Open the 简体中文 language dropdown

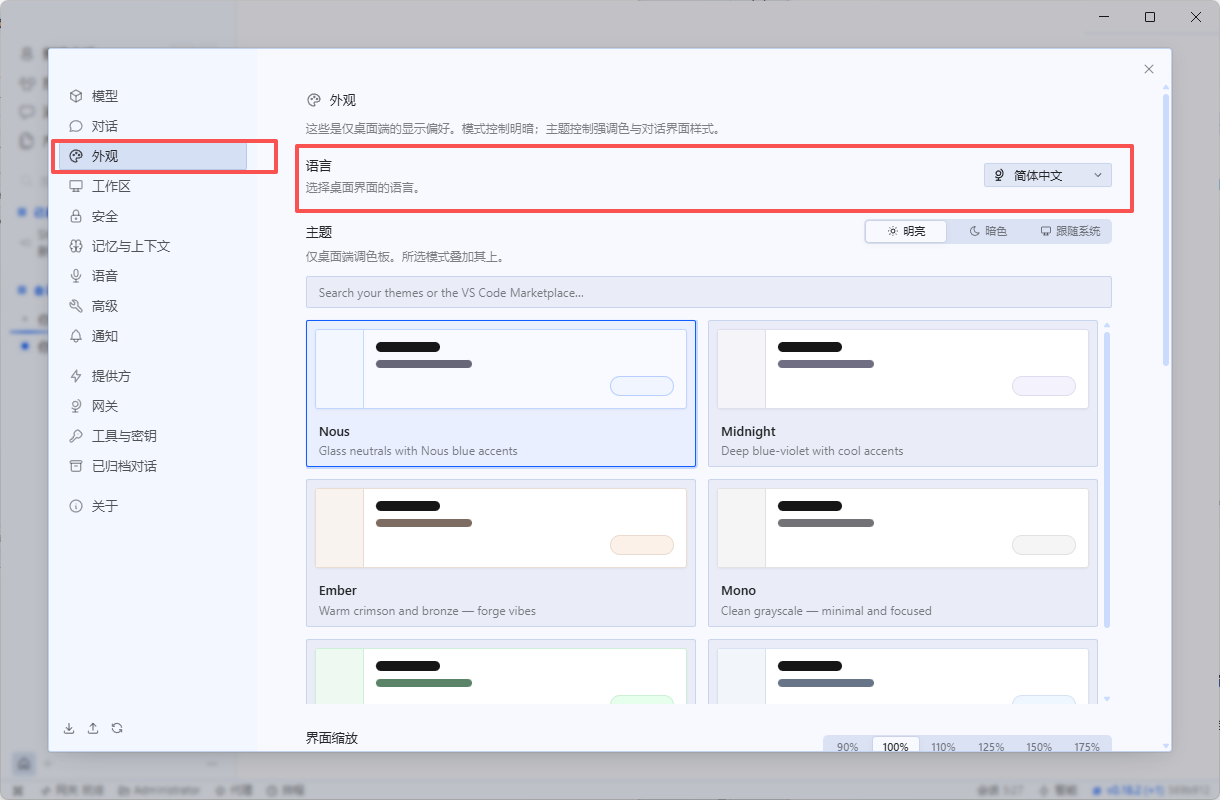pos(1048,175)
